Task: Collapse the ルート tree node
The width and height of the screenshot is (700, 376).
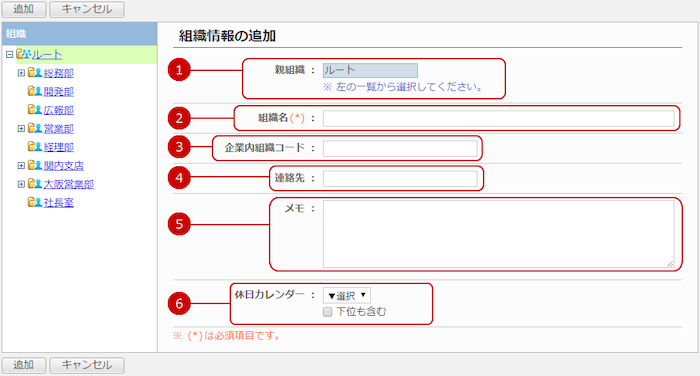Action: tap(9, 54)
